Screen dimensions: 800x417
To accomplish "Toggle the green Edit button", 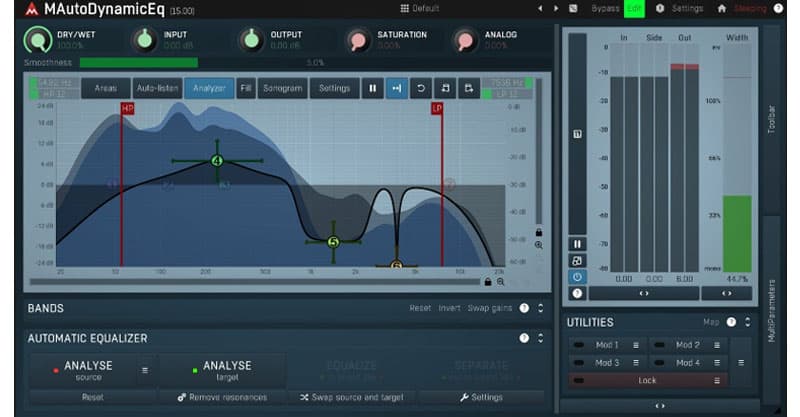I will (634, 9).
